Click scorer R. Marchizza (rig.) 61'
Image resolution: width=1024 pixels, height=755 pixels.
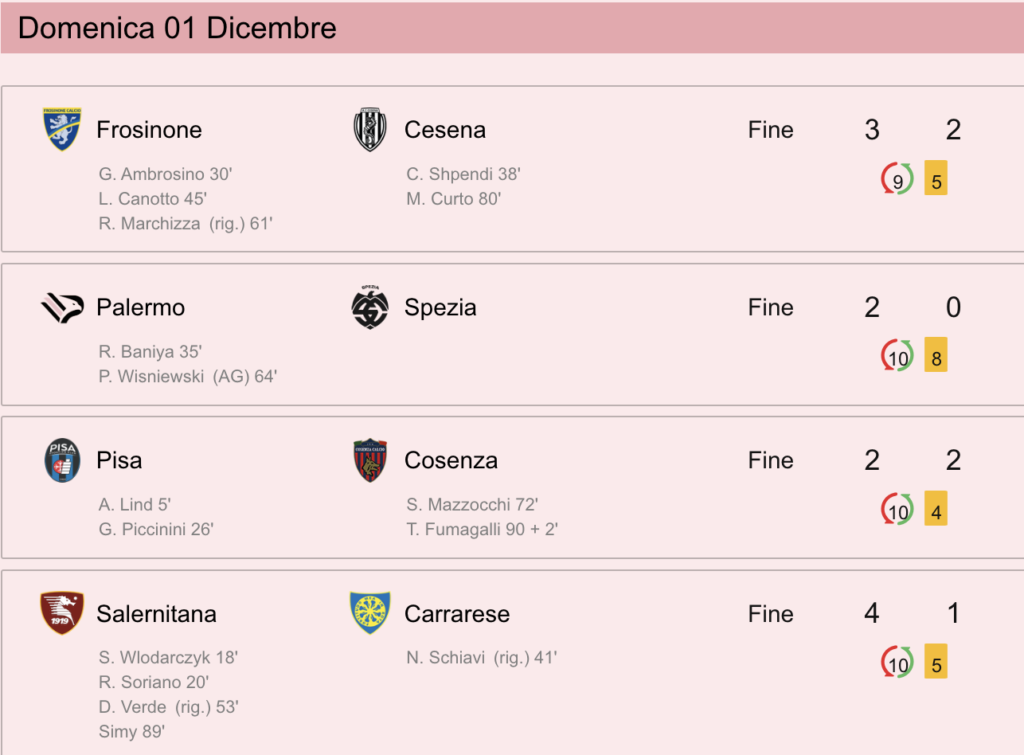tap(185, 224)
